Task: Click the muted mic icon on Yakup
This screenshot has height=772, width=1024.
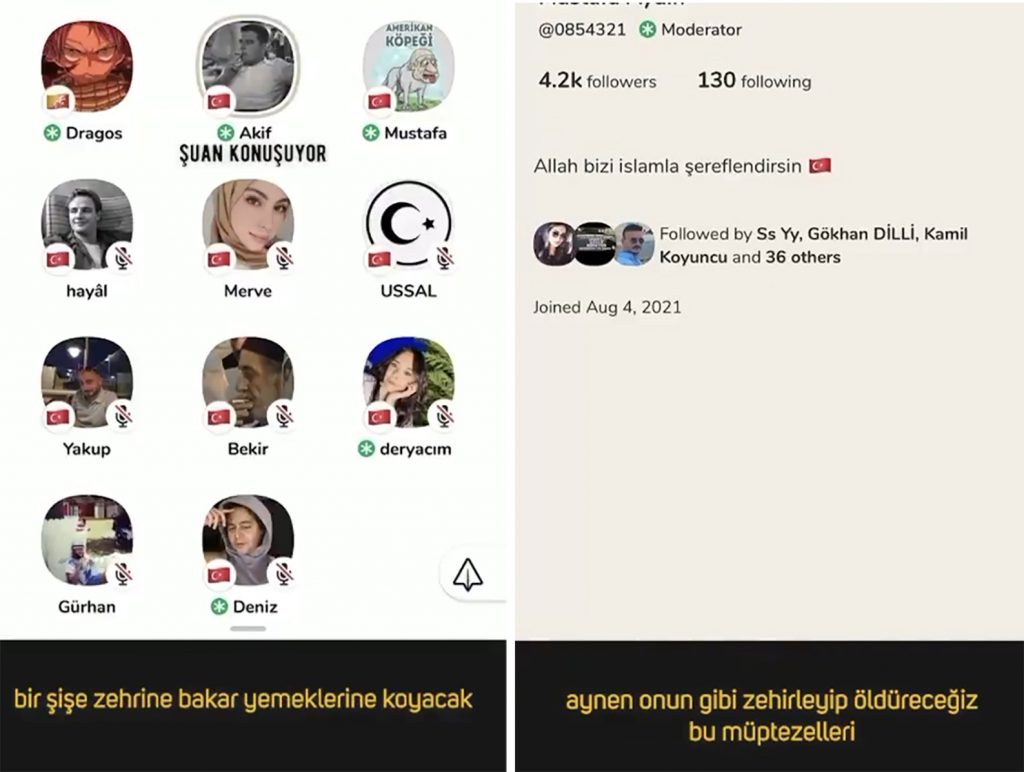Action: [123, 416]
